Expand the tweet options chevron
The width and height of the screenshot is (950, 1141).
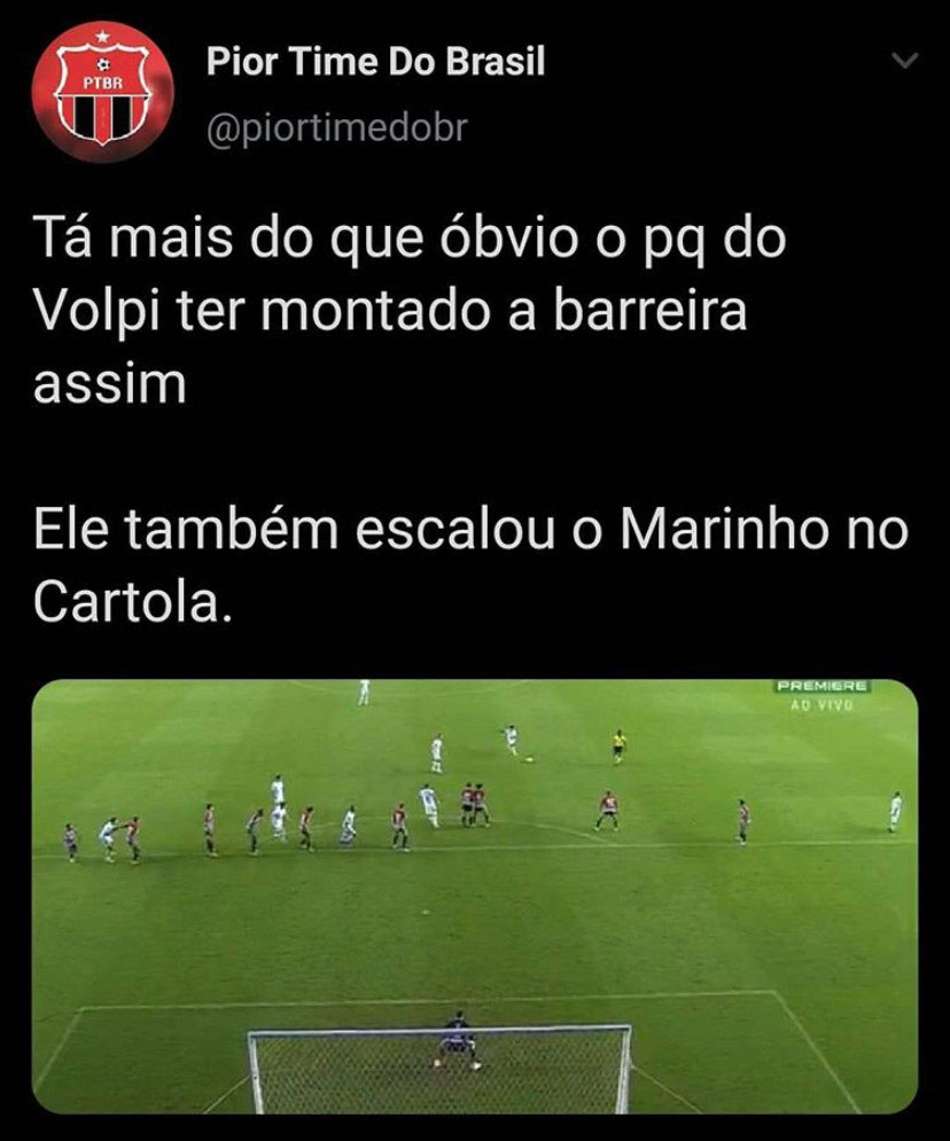click(906, 61)
